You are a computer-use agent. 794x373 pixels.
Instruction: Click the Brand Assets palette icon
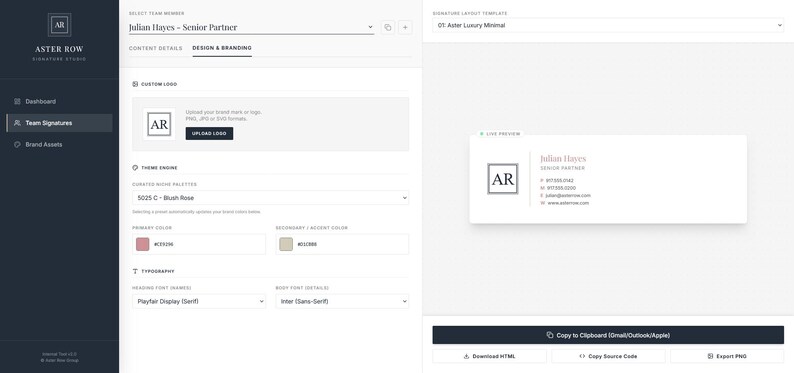[17, 144]
